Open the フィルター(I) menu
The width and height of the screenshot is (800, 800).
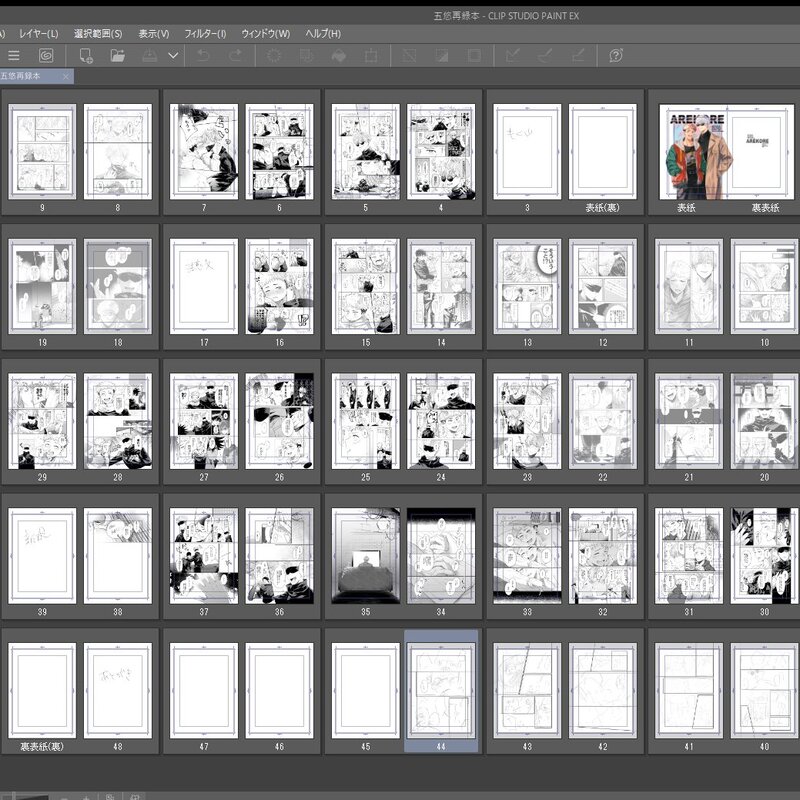205,34
